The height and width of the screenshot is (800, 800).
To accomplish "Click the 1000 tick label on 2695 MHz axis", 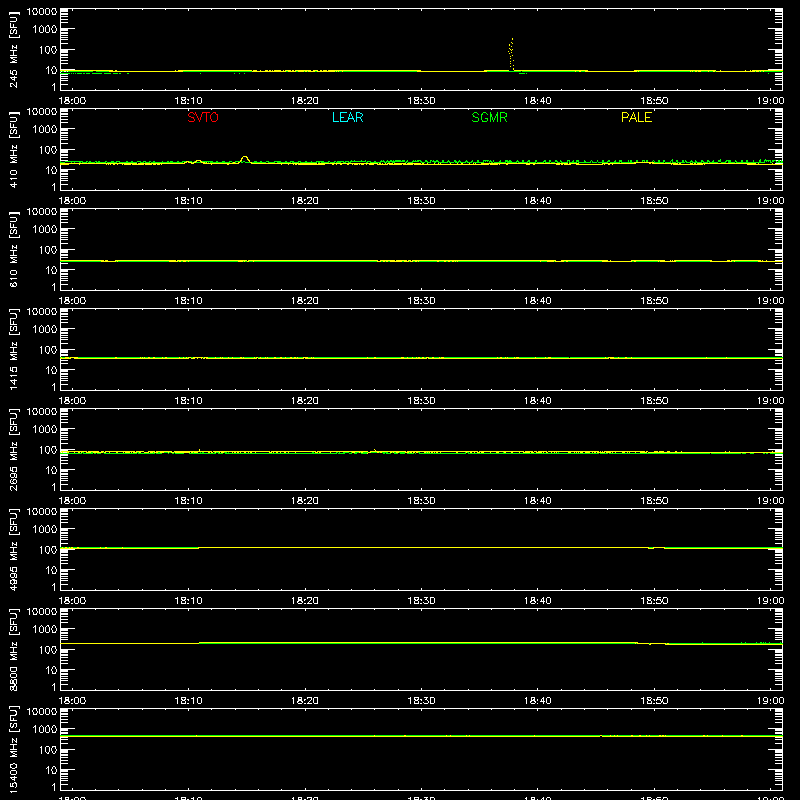I will click(x=45, y=430).
